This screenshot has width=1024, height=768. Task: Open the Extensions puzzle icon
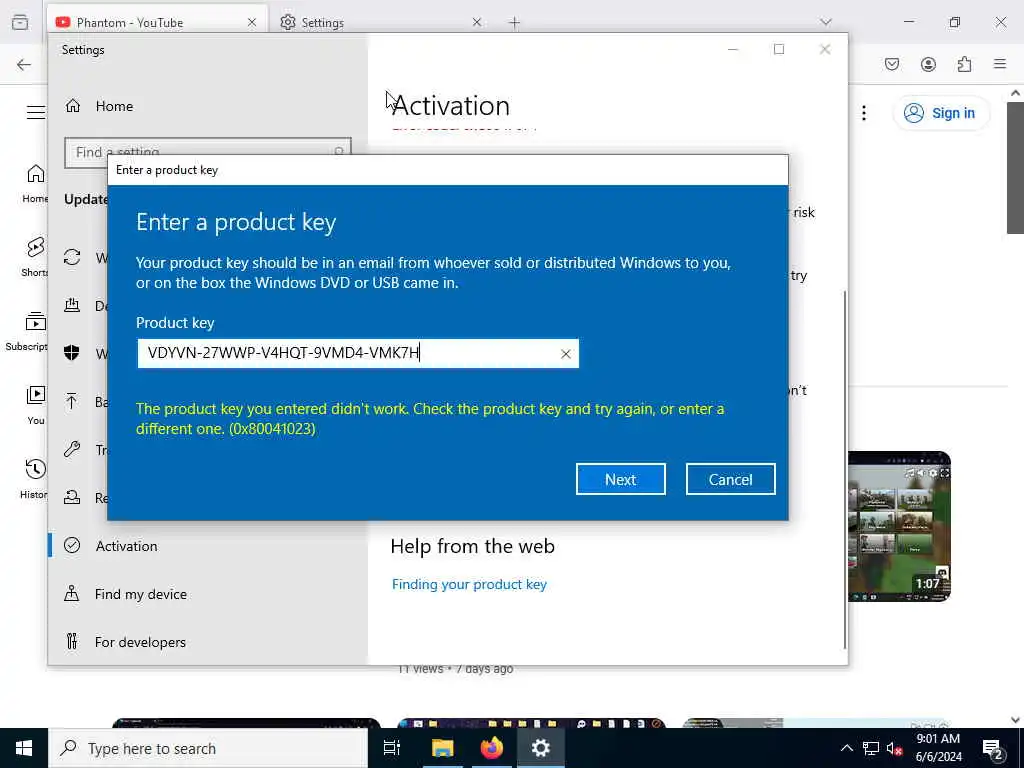coord(964,64)
